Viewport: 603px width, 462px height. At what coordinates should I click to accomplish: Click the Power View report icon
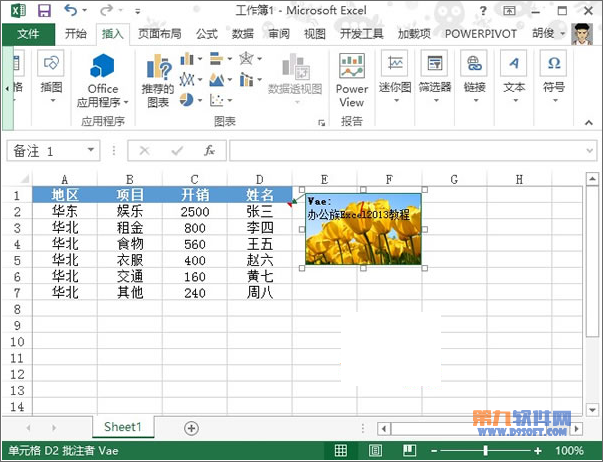pyautogui.click(x=351, y=80)
